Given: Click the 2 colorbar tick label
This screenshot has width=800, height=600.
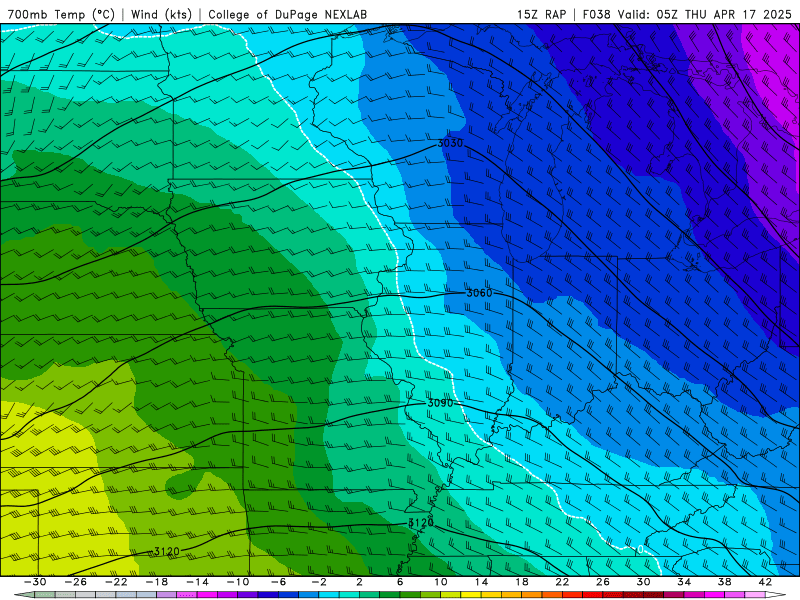Looking at the screenshot, I should (359, 582).
